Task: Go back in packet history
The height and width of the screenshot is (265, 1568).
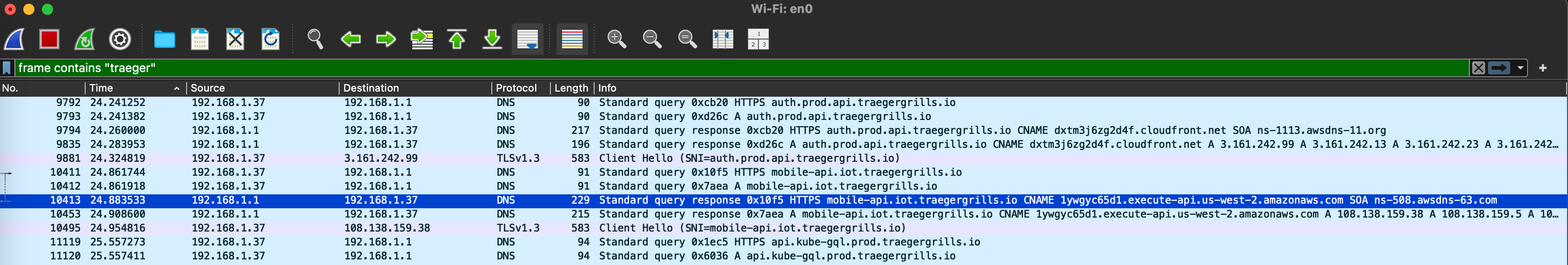Action: pyautogui.click(x=350, y=40)
